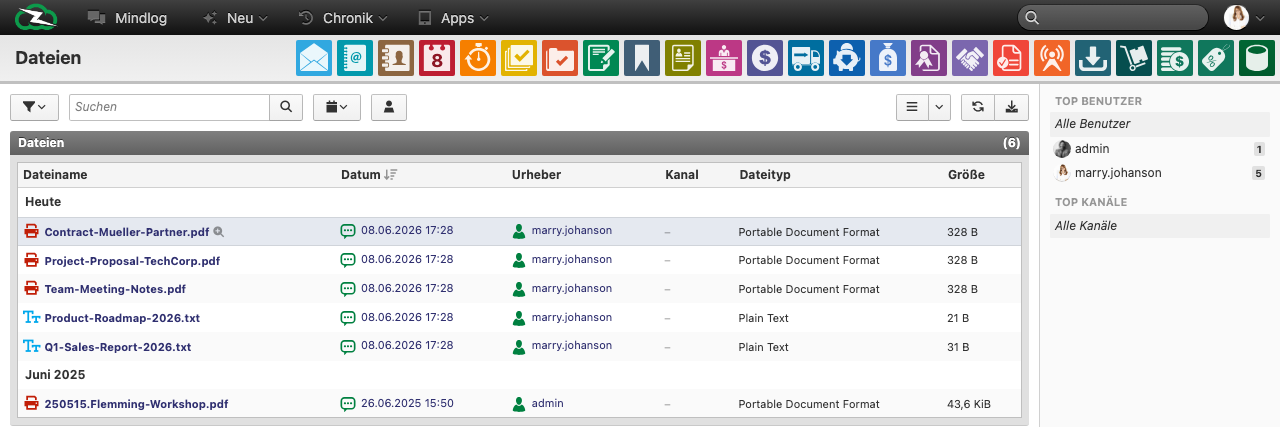Open the view options arrow dropdown
The height and width of the screenshot is (427, 1280).
pos(939,107)
